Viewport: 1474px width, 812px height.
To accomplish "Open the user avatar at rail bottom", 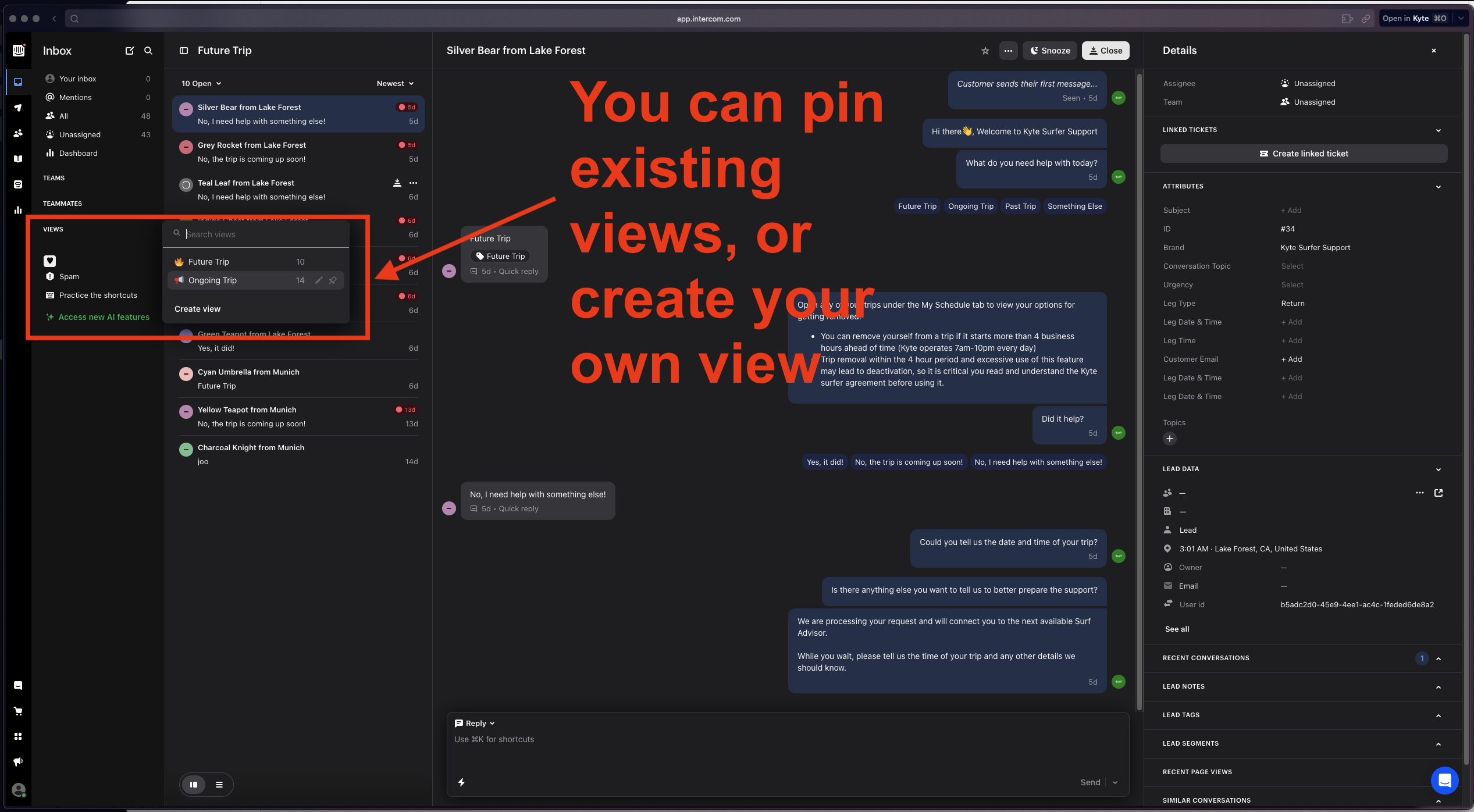I will coord(19,790).
